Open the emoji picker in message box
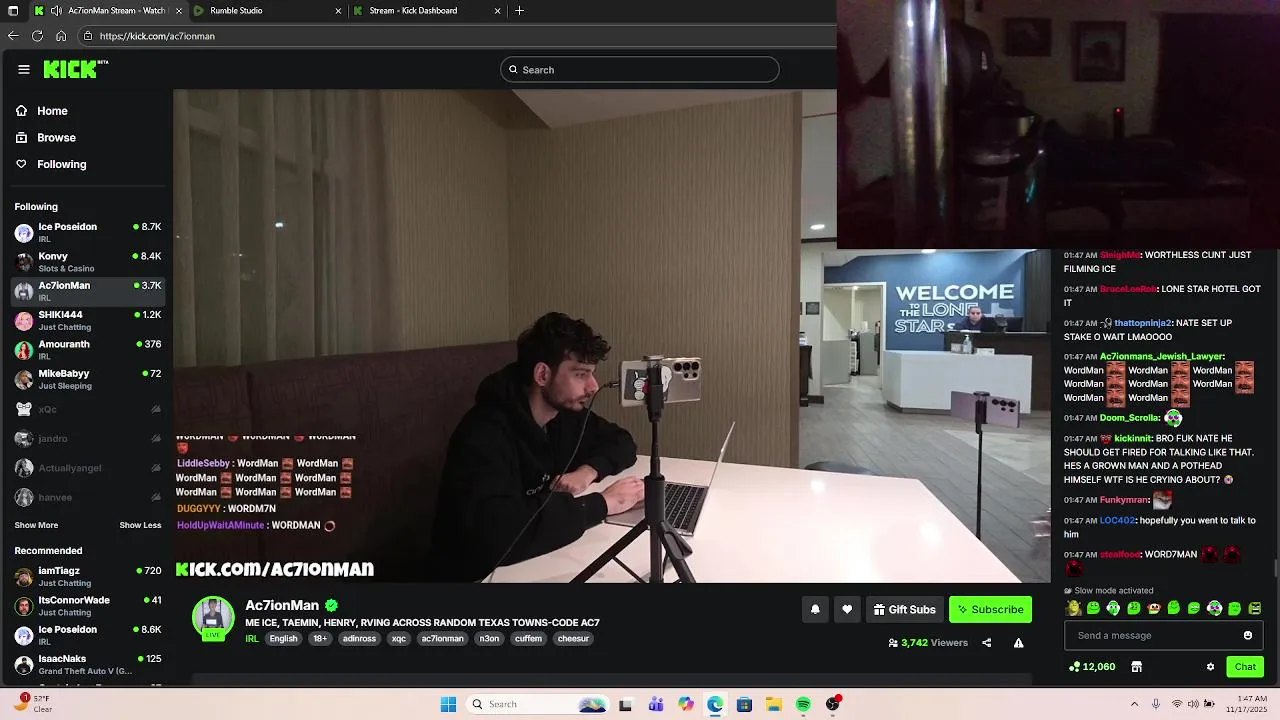This screenshot has height=720, width=1280. point(1248,635)
